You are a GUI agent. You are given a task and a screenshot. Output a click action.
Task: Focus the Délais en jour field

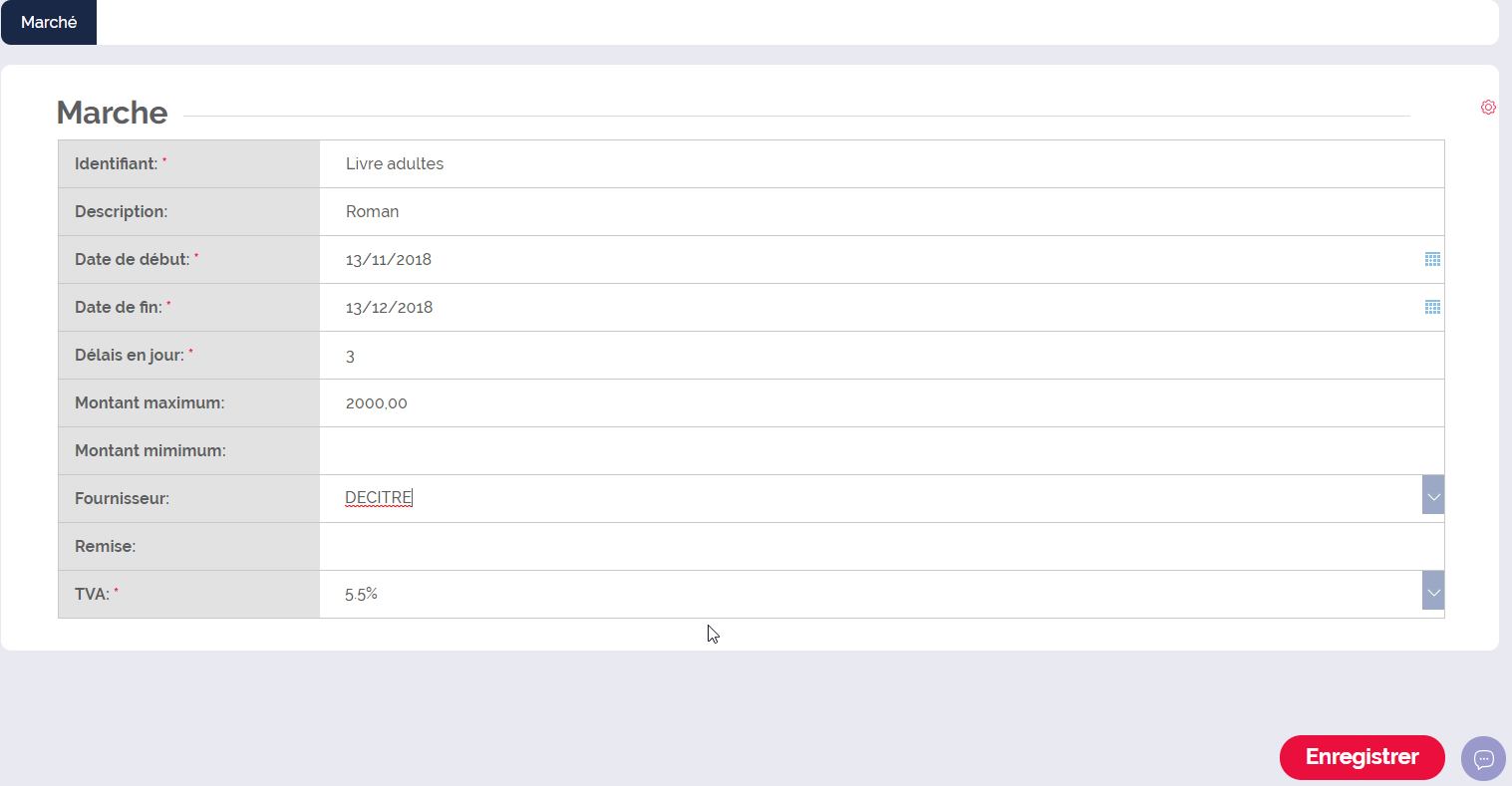[x=882, y=355]
